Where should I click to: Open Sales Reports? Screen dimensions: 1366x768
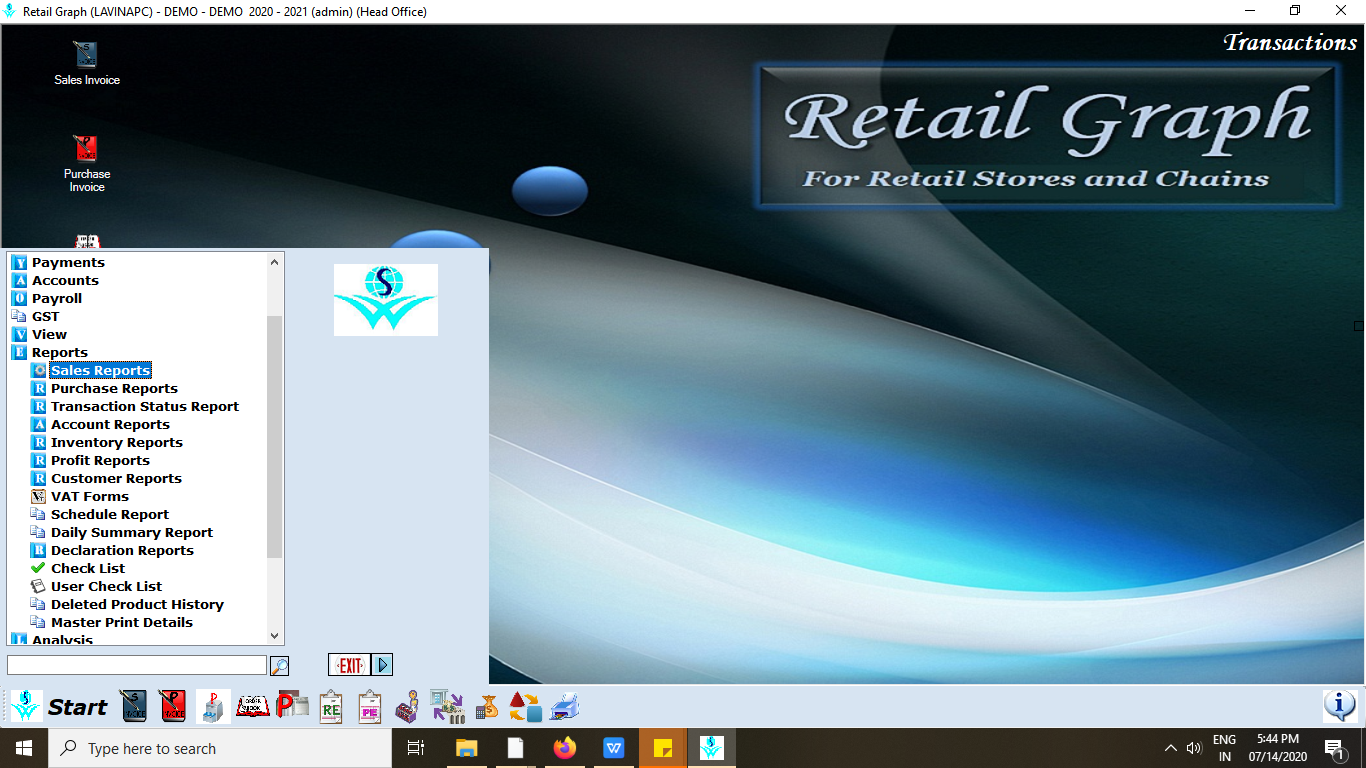pyautogui.click(x=100, y=370)
